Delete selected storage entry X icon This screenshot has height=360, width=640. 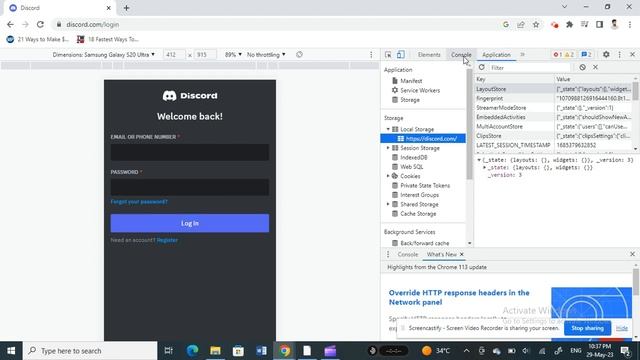[596, 67]
